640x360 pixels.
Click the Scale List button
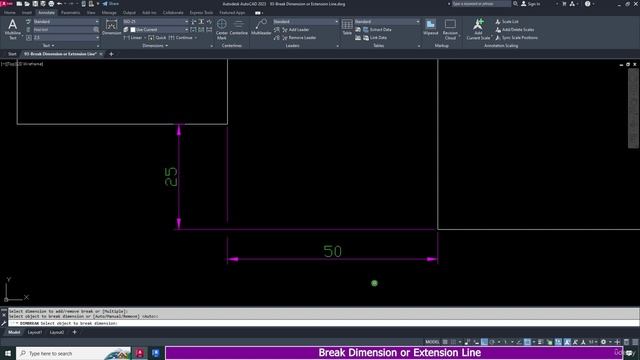507,21
